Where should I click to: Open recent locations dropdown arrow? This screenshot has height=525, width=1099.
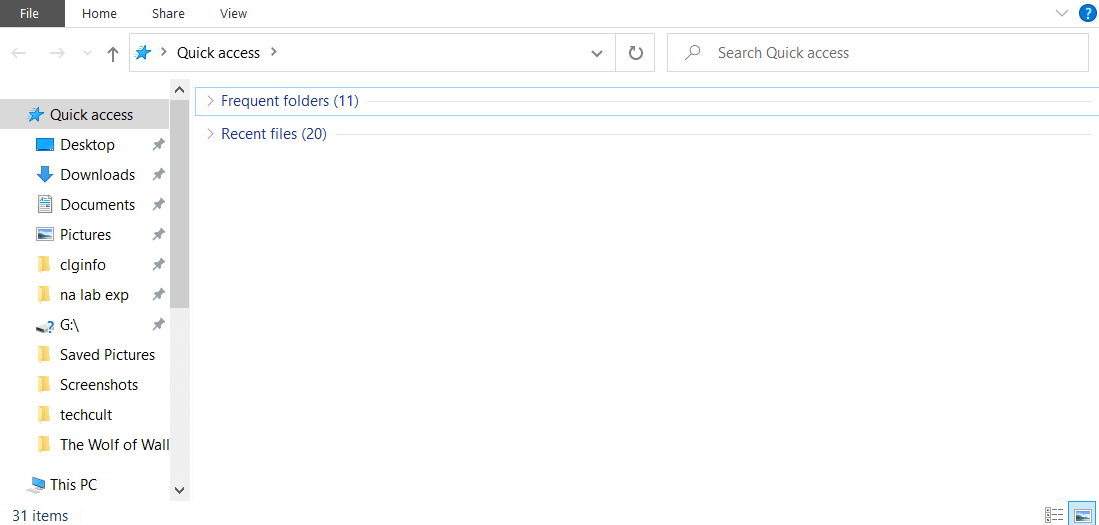pos(88,53)
